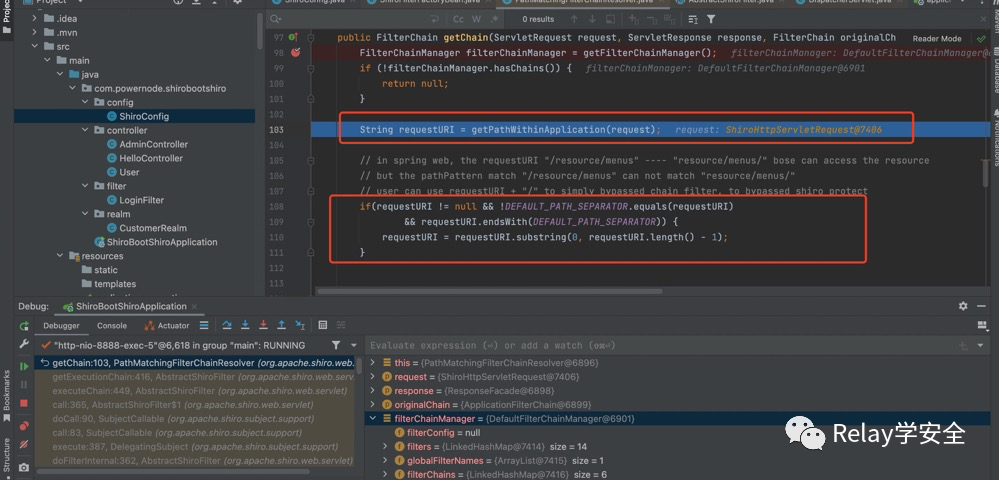Take thread dump with the camera icon

24,467
